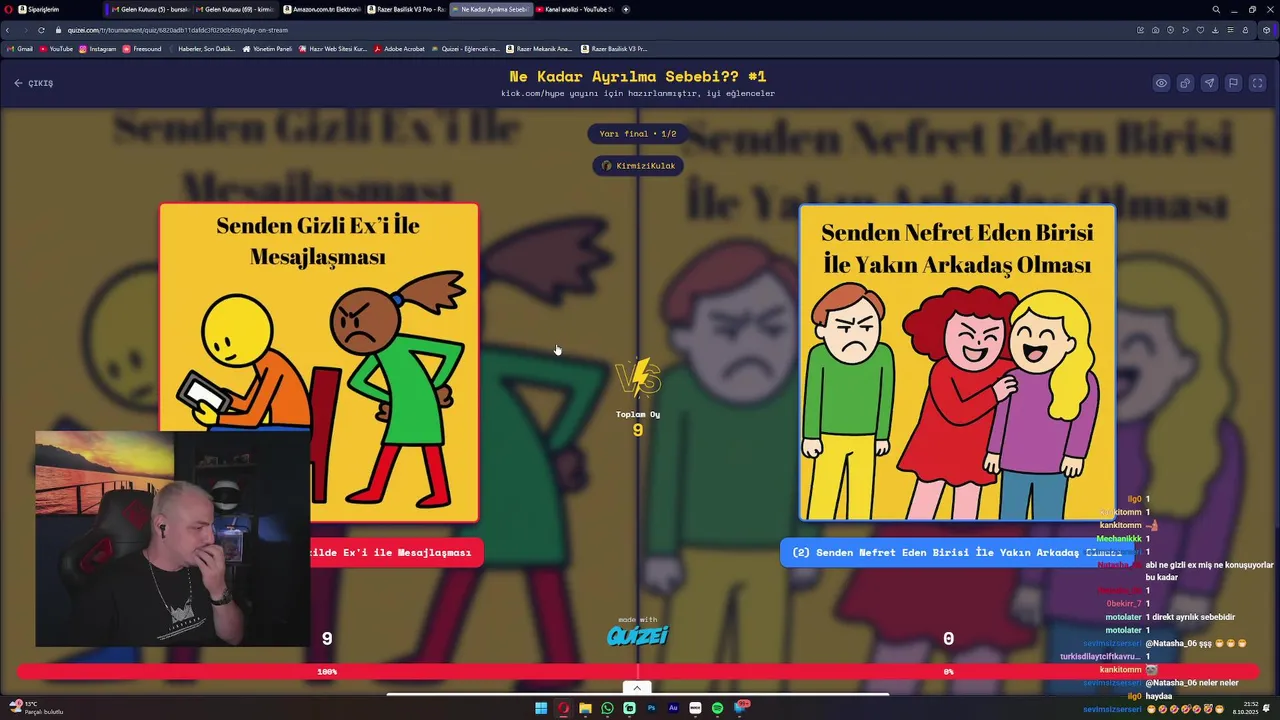Open the Windows Start menu

541,708
